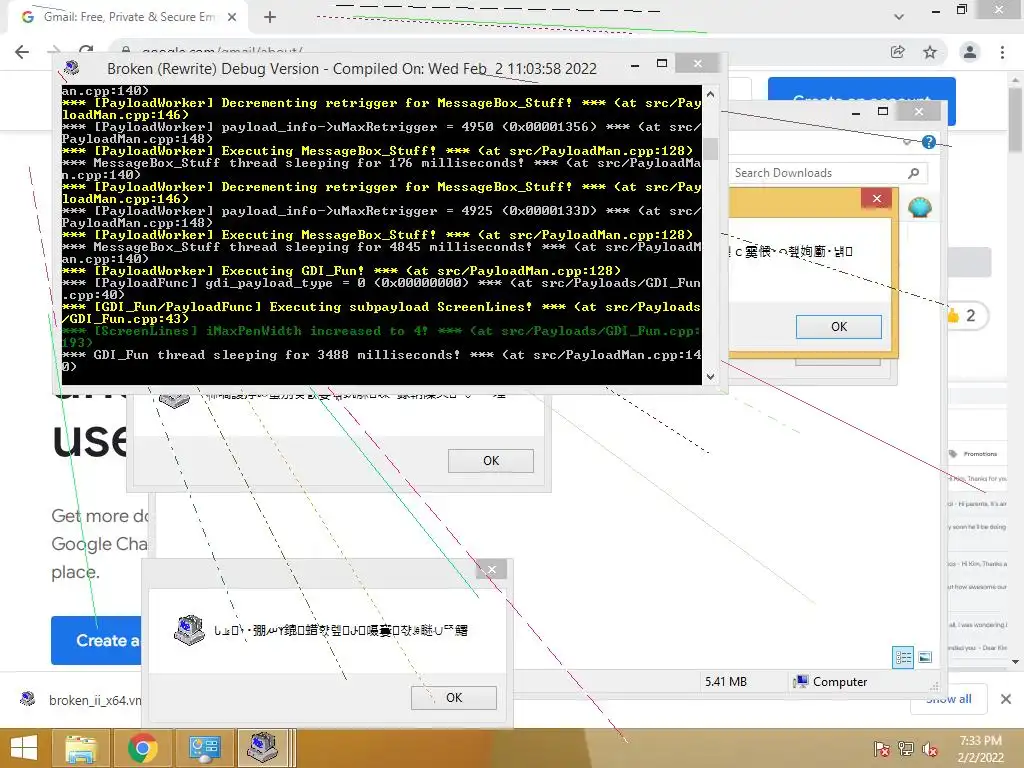Select the Gmail tab
Screen dimensions: 1024x768
[128, 18]
